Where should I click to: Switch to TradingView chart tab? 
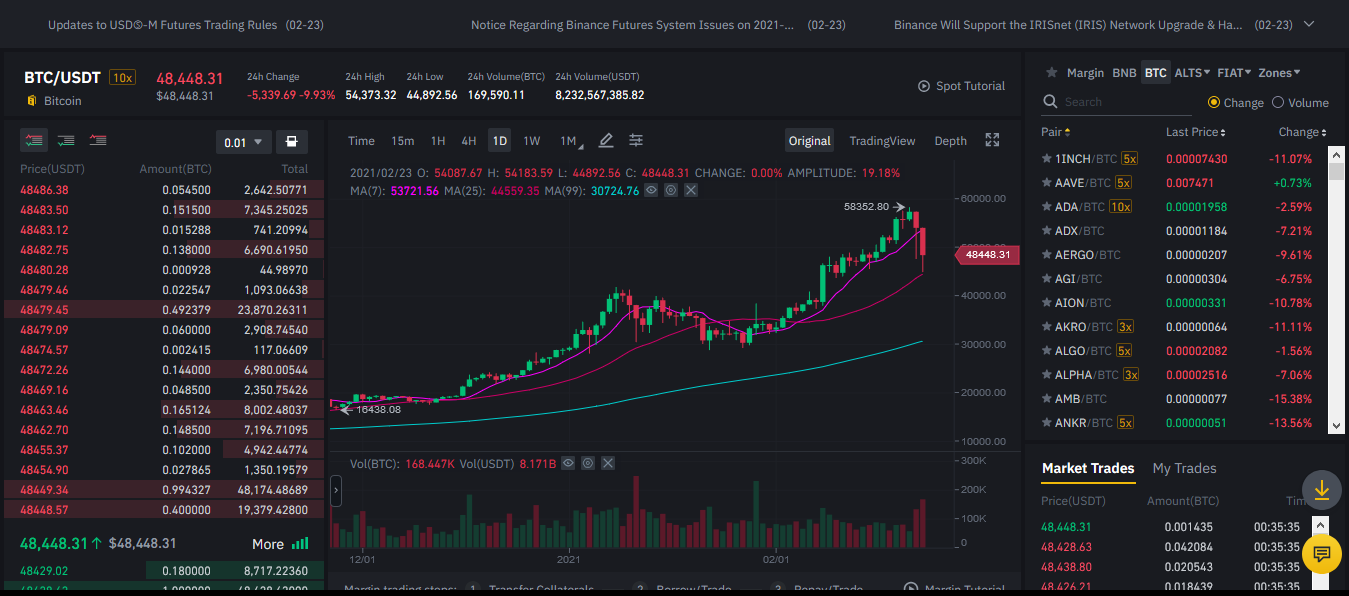click(x=882, y=141)
